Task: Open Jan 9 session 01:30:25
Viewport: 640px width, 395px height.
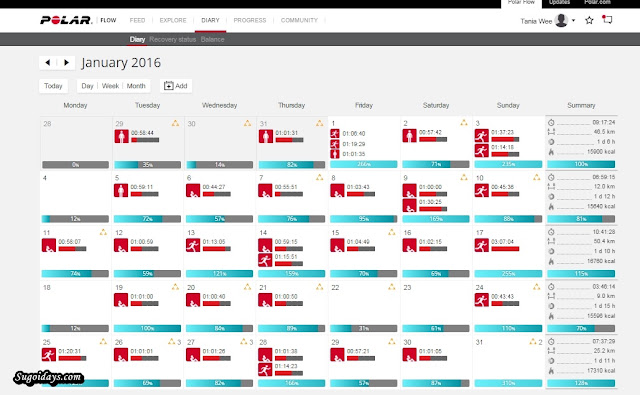Action: 409,205
